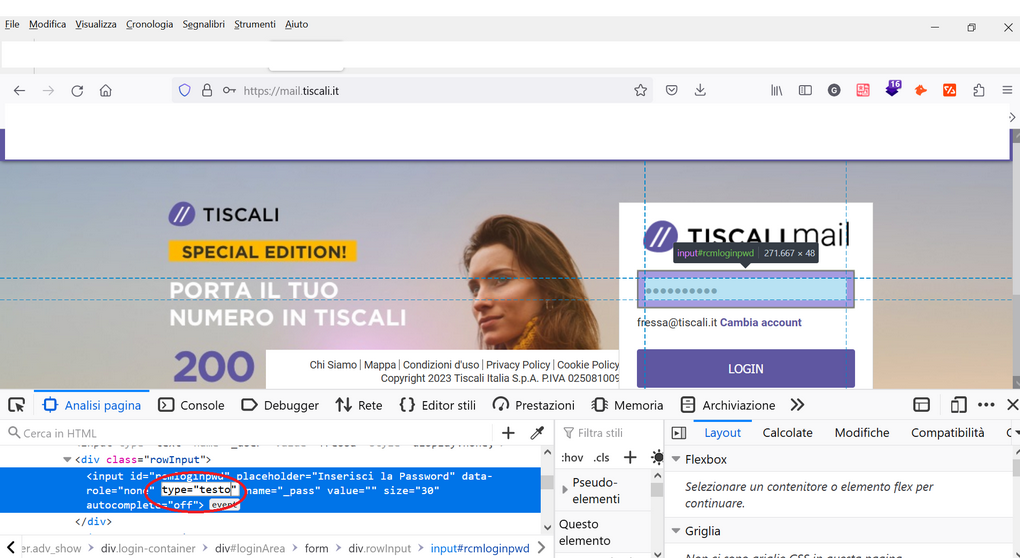Screen dimensions: 1020x558
Task: Toggle light color scheme simulation icon
Action: (x=658, y=457)
